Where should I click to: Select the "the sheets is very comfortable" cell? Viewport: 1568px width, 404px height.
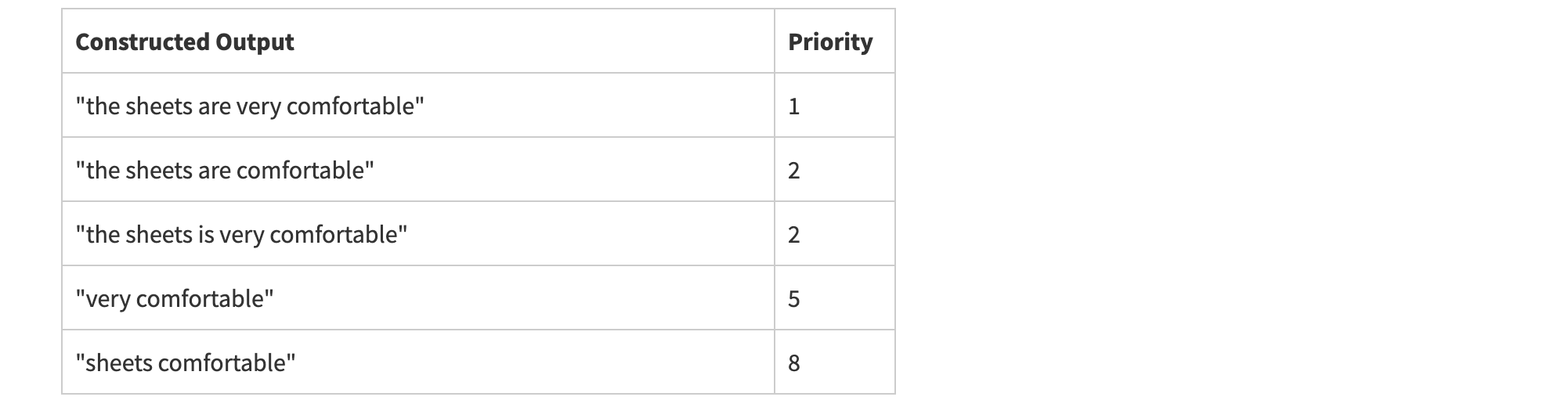coord(241,235)
